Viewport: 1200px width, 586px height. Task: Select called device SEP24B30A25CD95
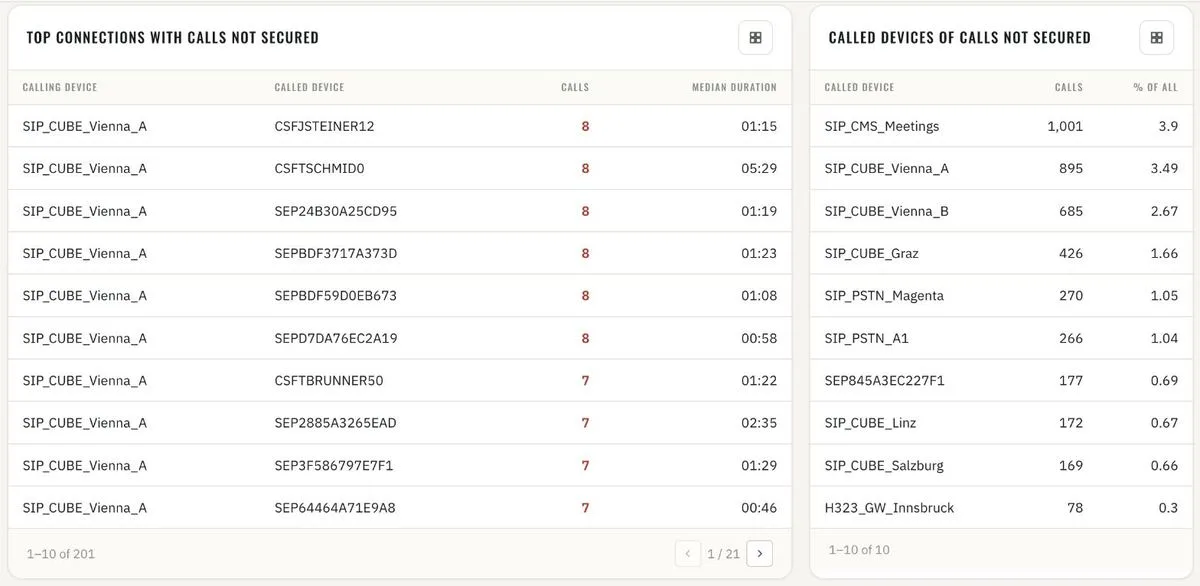pyautogui.click(x=336, y=211)
